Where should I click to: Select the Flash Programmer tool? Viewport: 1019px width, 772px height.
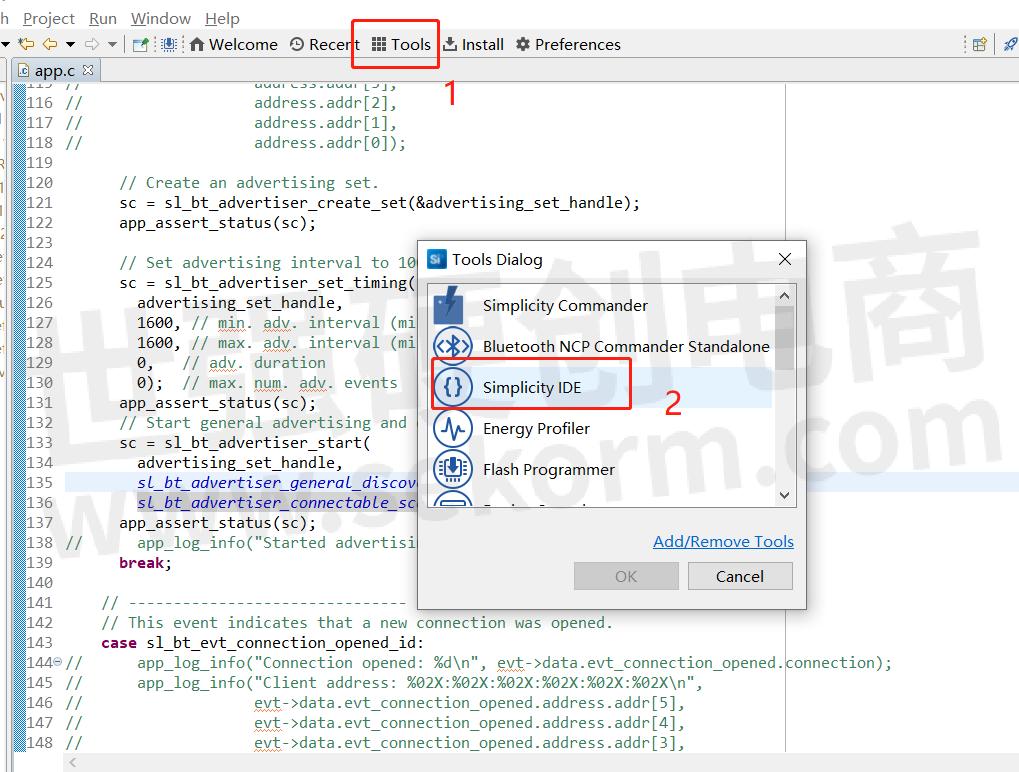[548, 470]
